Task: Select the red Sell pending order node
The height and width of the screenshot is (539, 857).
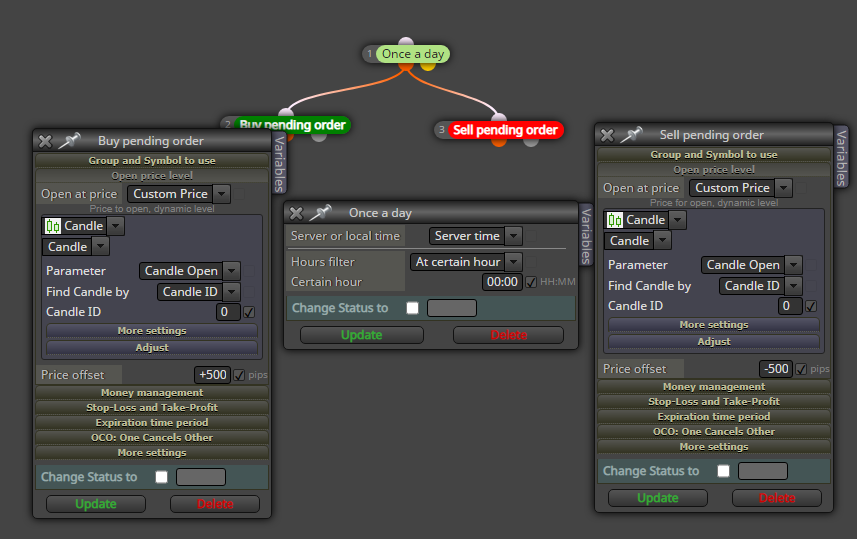Action: tap(505, 130)
